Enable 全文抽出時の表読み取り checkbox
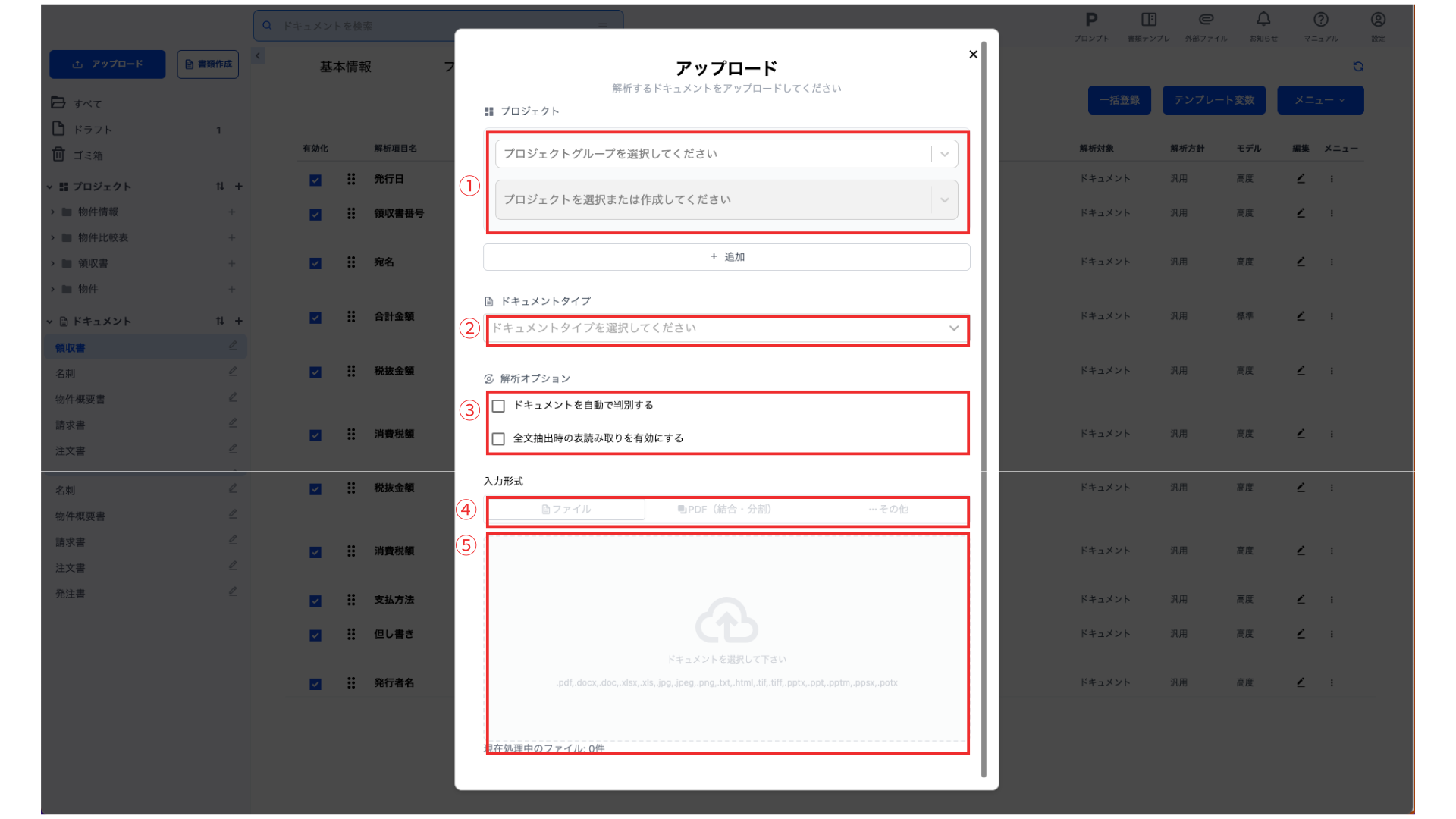 pyautogui.click(x=498, y=439)
